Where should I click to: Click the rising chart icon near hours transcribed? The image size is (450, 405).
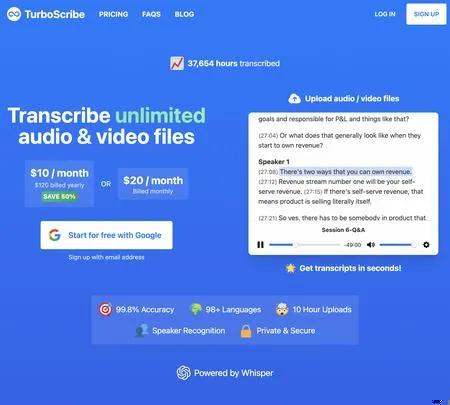(x=177, y=63)
